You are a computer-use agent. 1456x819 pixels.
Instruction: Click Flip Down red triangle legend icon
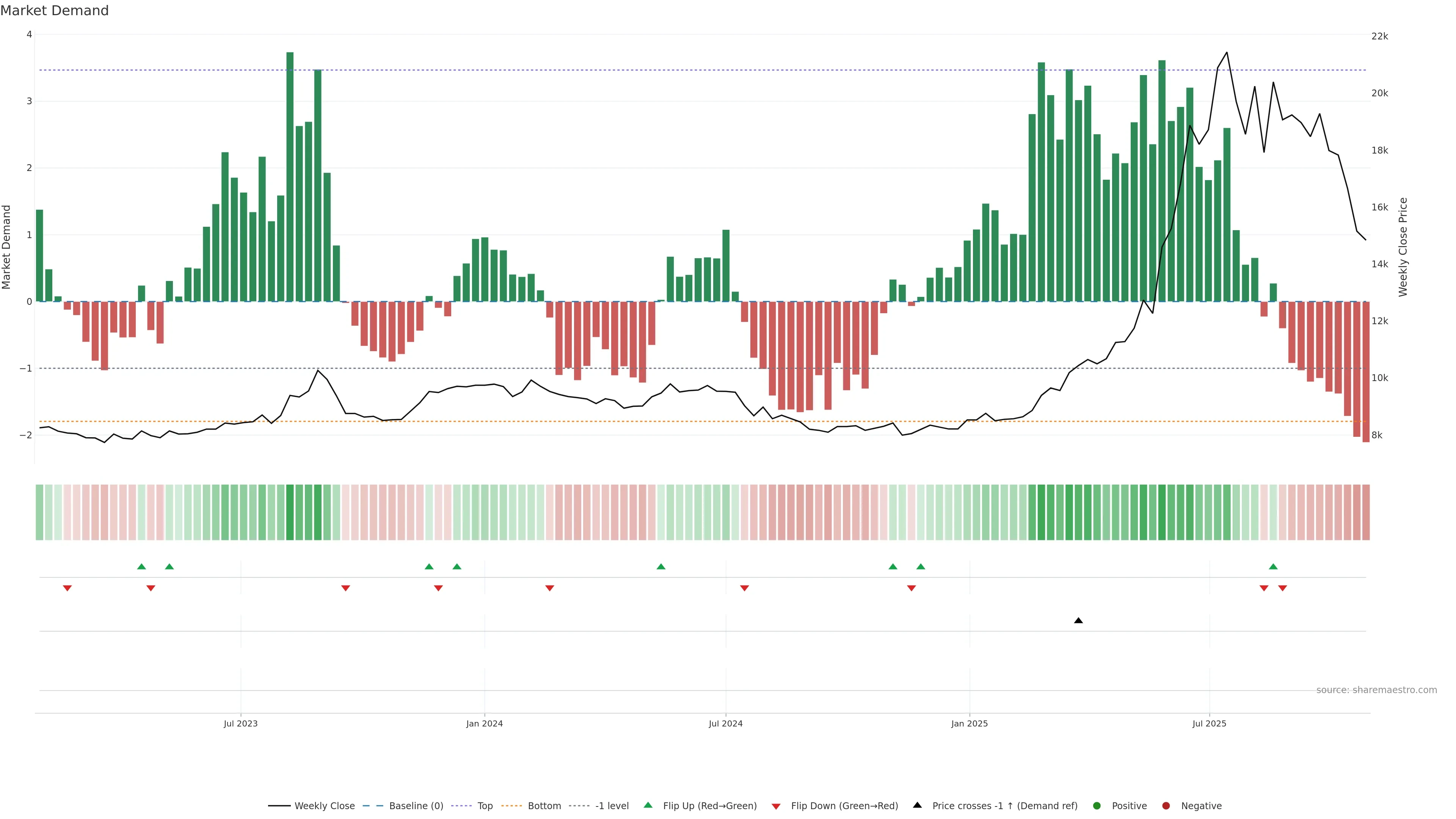776,806
